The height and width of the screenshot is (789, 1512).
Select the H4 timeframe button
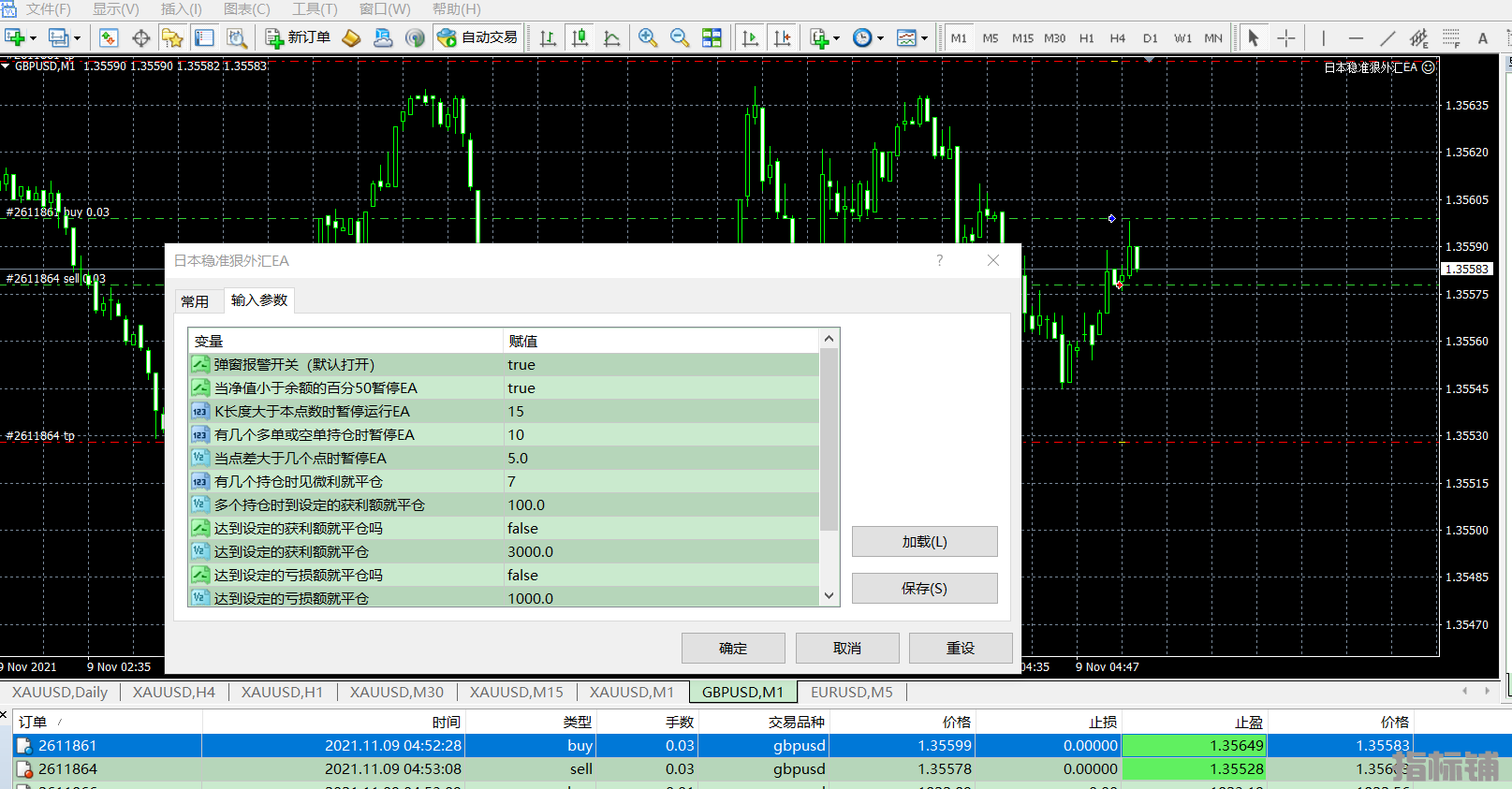pos(1118,38)
